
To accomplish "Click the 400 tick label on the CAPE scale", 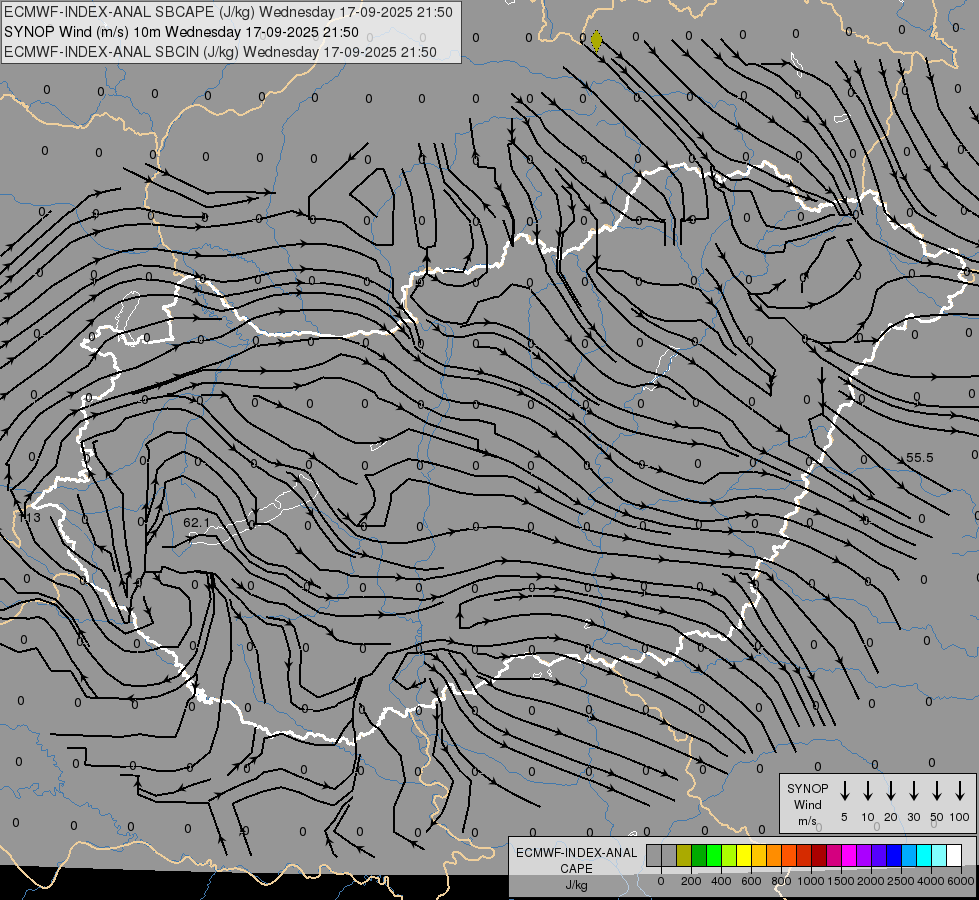I will (721, 881).
